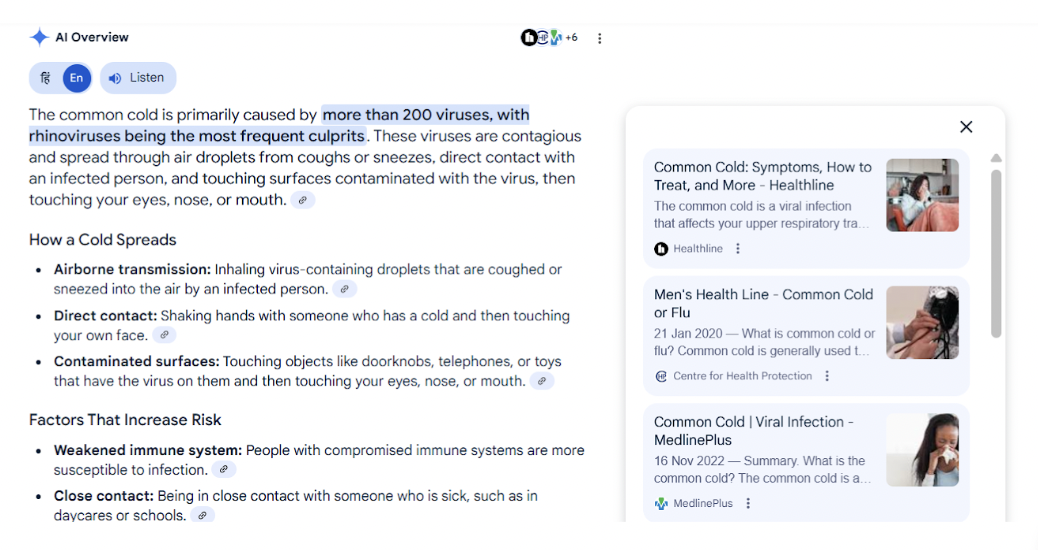This screenshot has width=1038, height=550.
Task: Open more options for Centre for Health Protection
Action: pyautogui.click(x=827, y=376)
